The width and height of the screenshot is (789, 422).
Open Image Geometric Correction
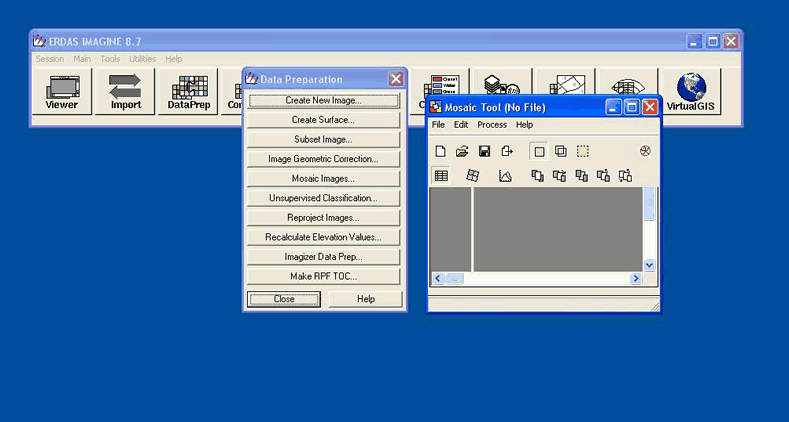[324, 159]
